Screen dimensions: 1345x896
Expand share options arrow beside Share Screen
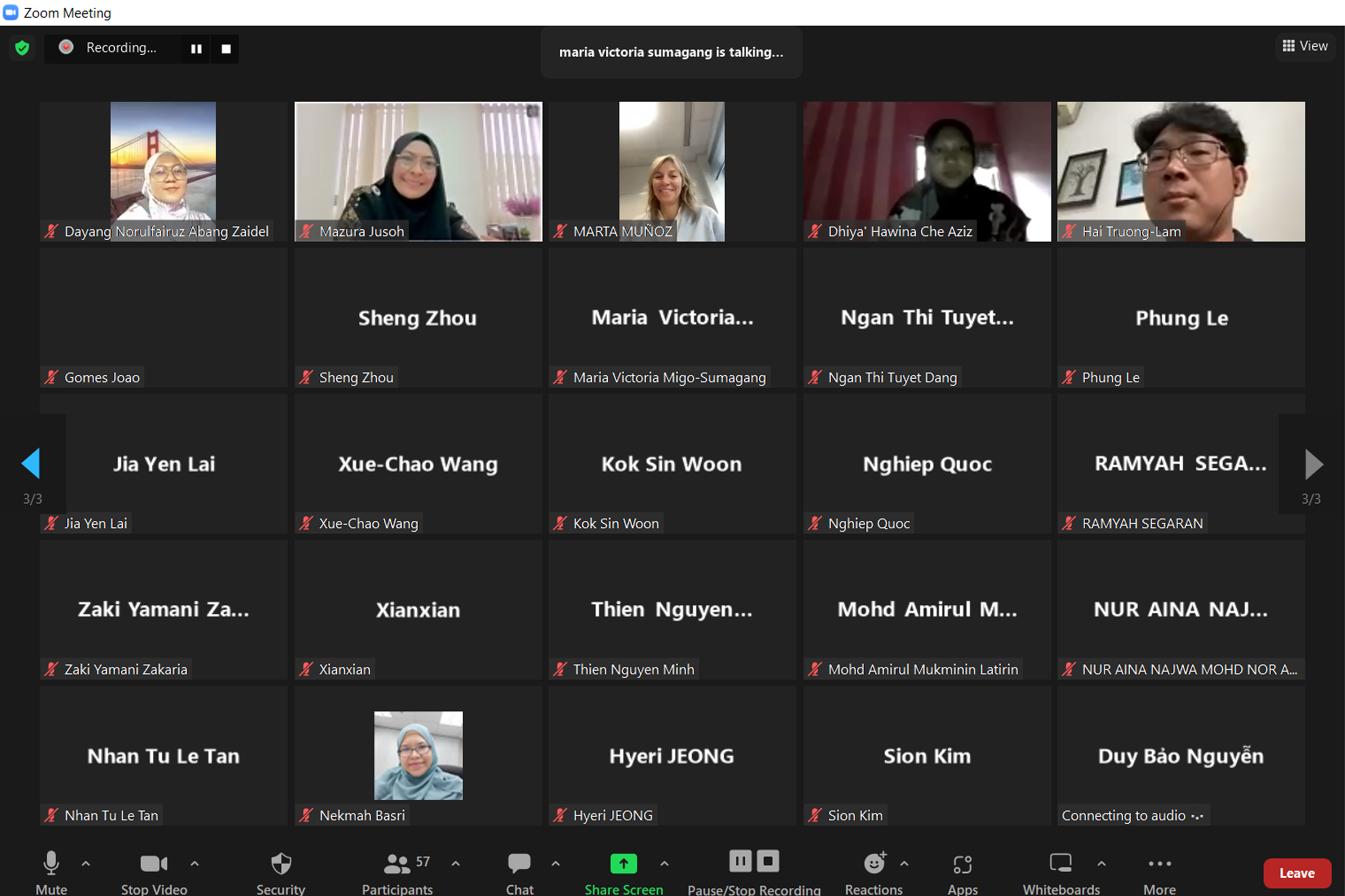pos(664,864)
